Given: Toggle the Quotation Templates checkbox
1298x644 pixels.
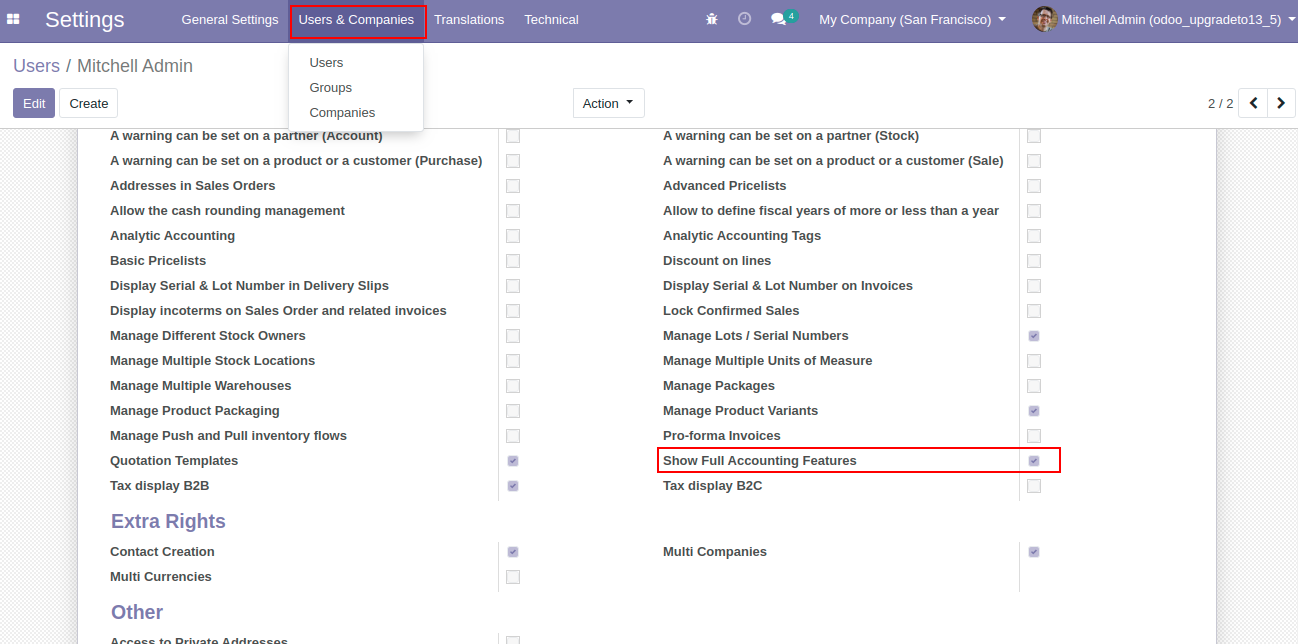Looking at the screenshot, I should (x=513, y=461).
